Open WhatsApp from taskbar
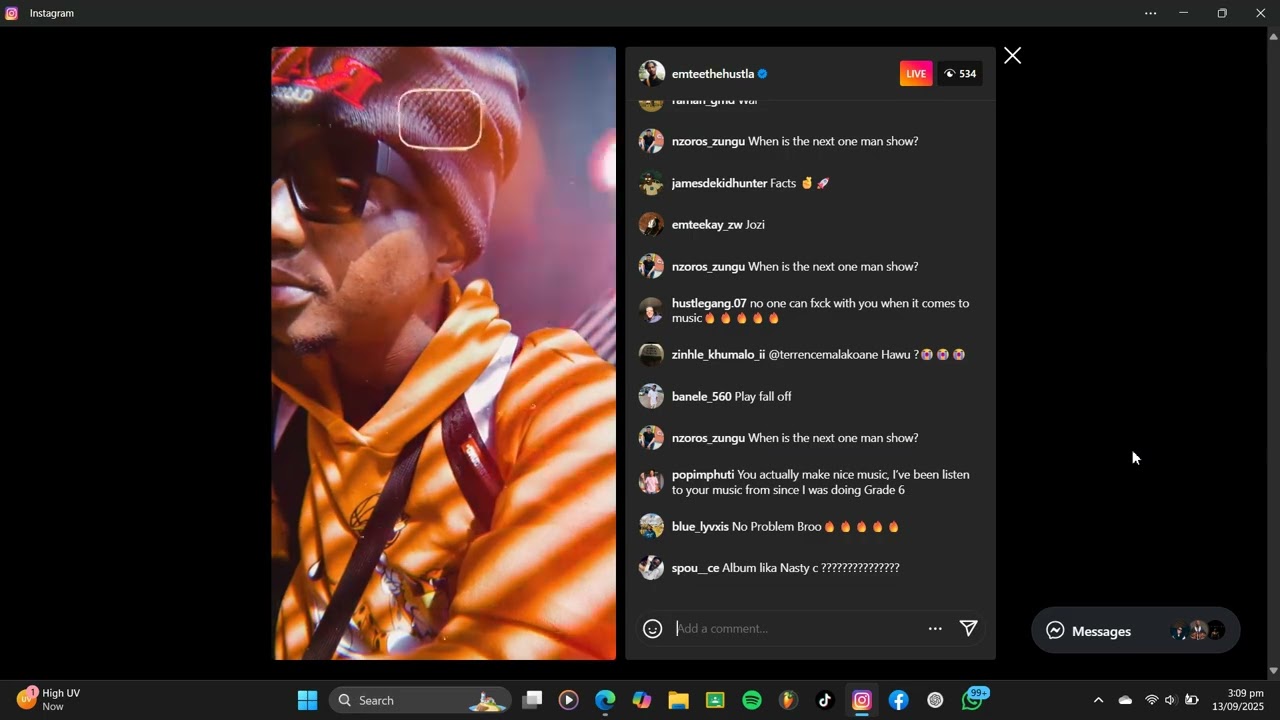 (x=973, y=700)
